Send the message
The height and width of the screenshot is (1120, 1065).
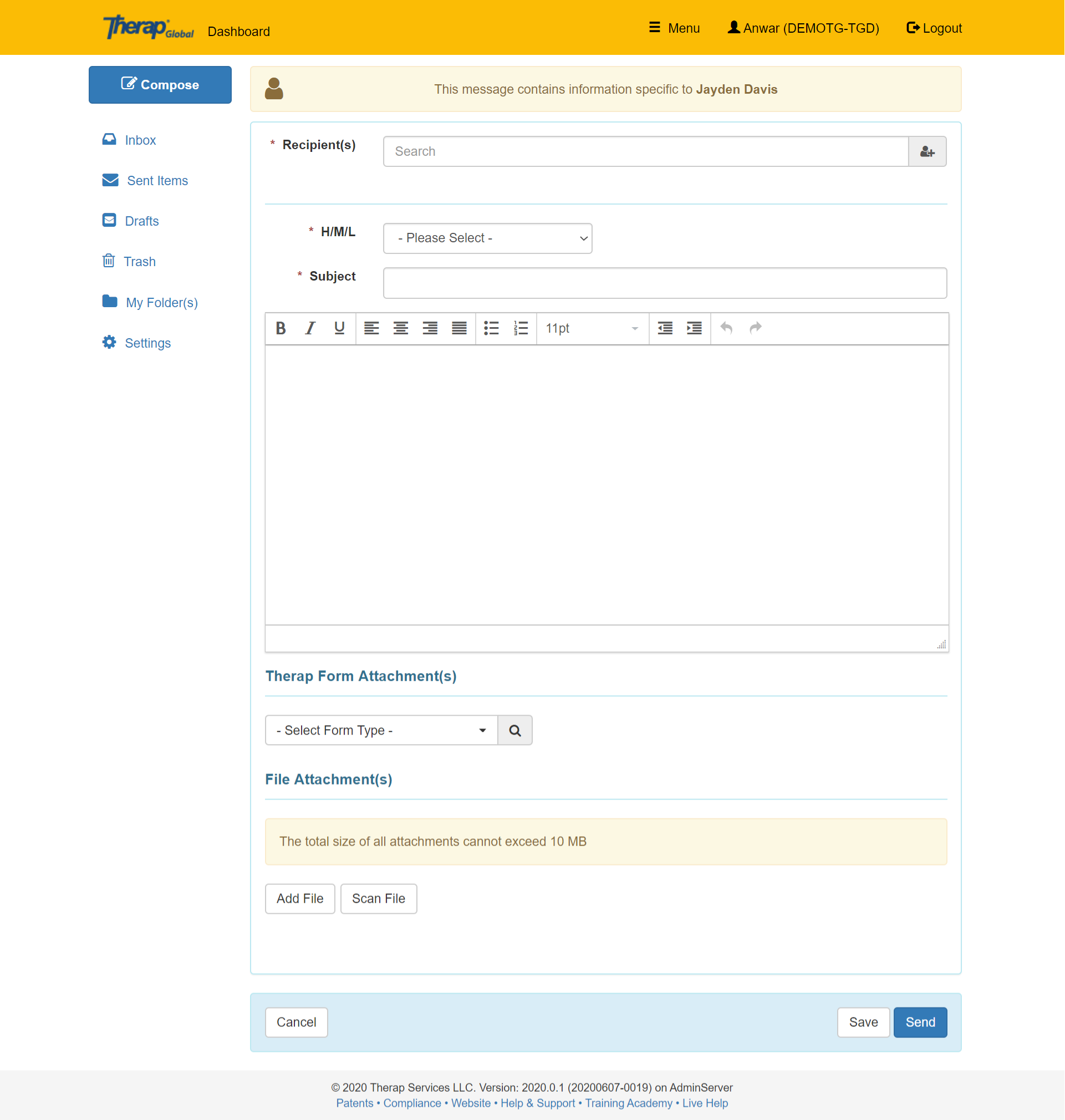click(920, 1022)
